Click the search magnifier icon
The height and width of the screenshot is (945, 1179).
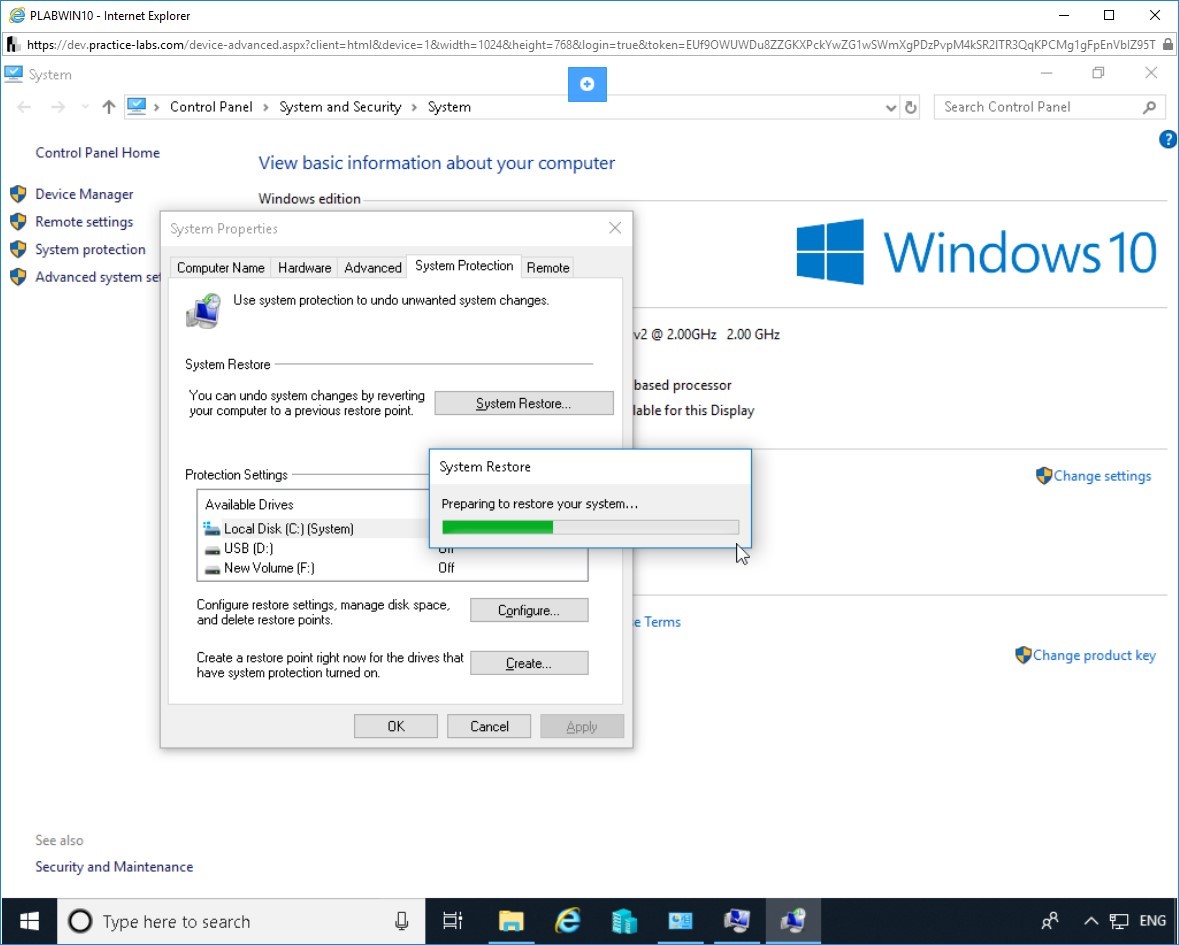point(1149,107)
